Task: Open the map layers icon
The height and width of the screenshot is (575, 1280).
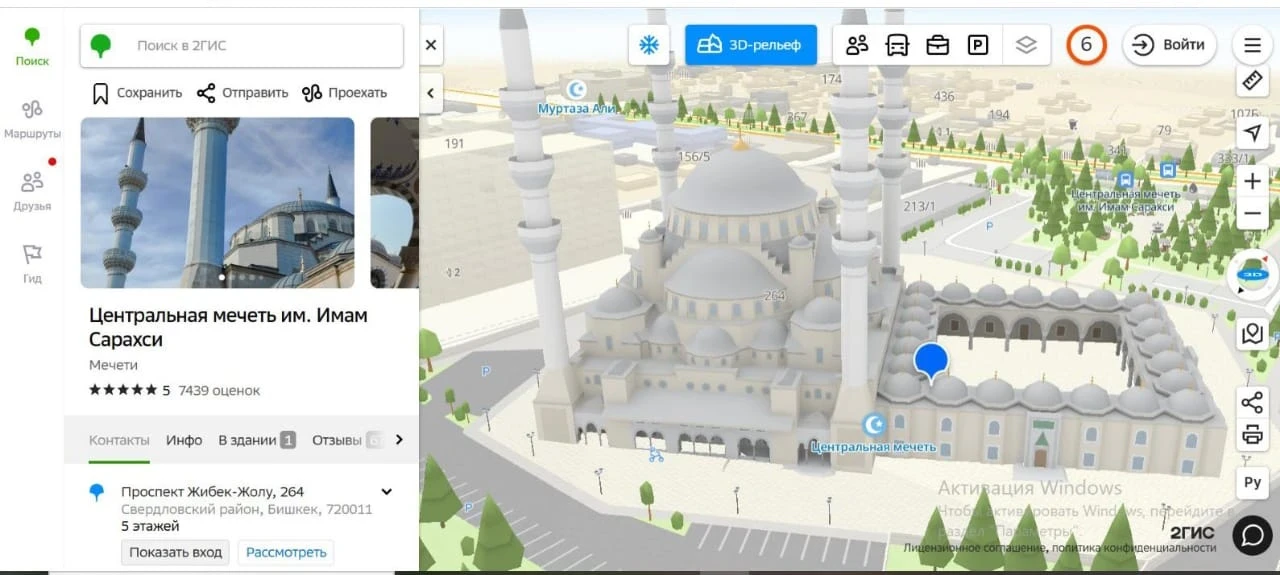Action: pyautogui.click(x=1026, y=45)
